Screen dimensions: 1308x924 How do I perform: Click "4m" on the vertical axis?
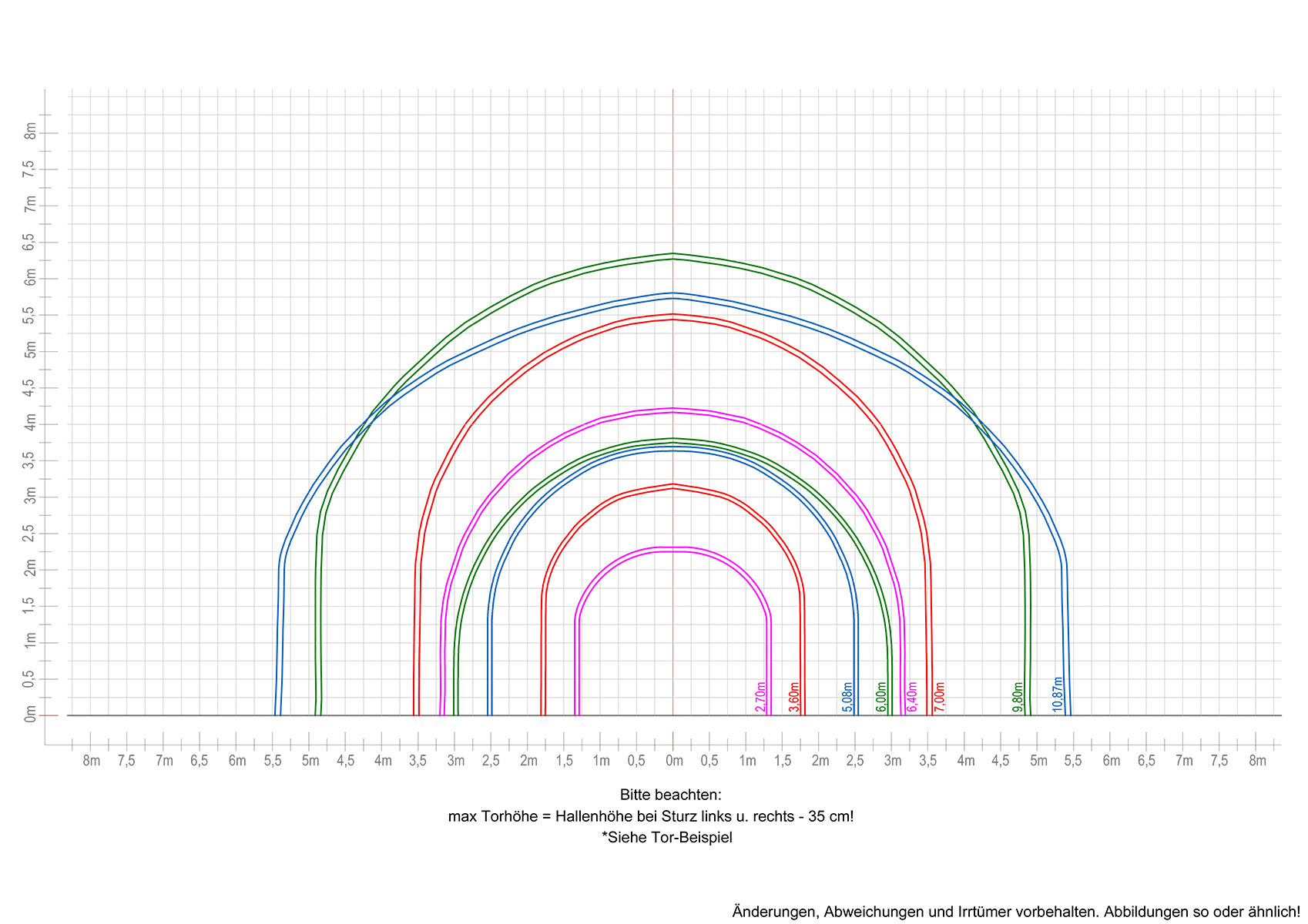[x=30, y=423]
